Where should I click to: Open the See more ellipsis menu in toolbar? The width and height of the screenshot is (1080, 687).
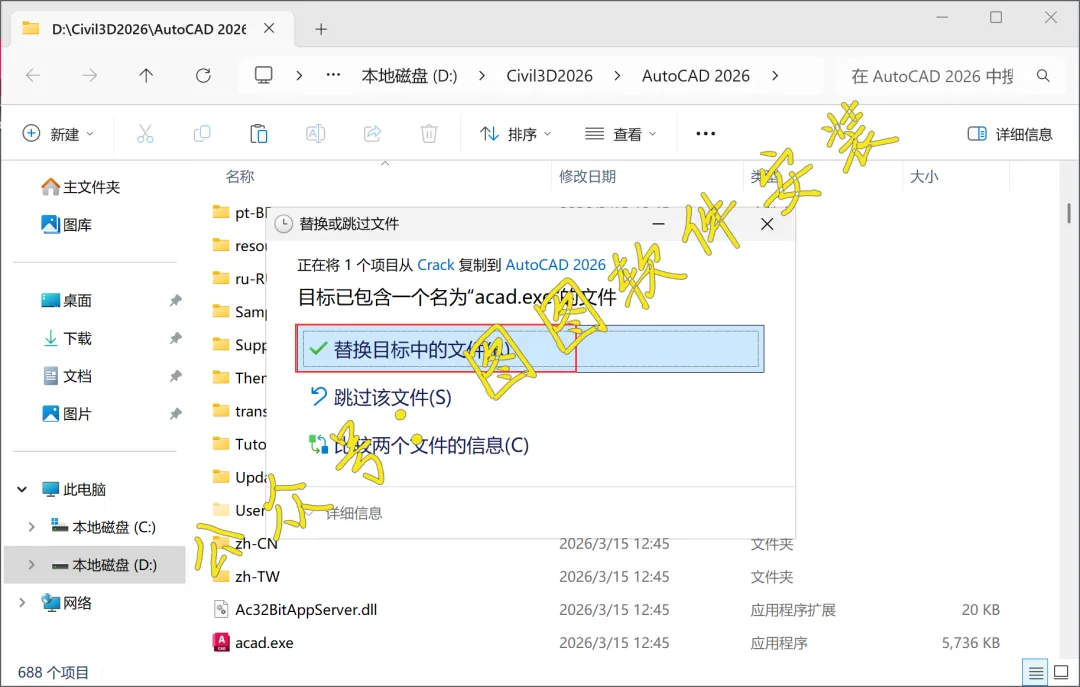705,134
